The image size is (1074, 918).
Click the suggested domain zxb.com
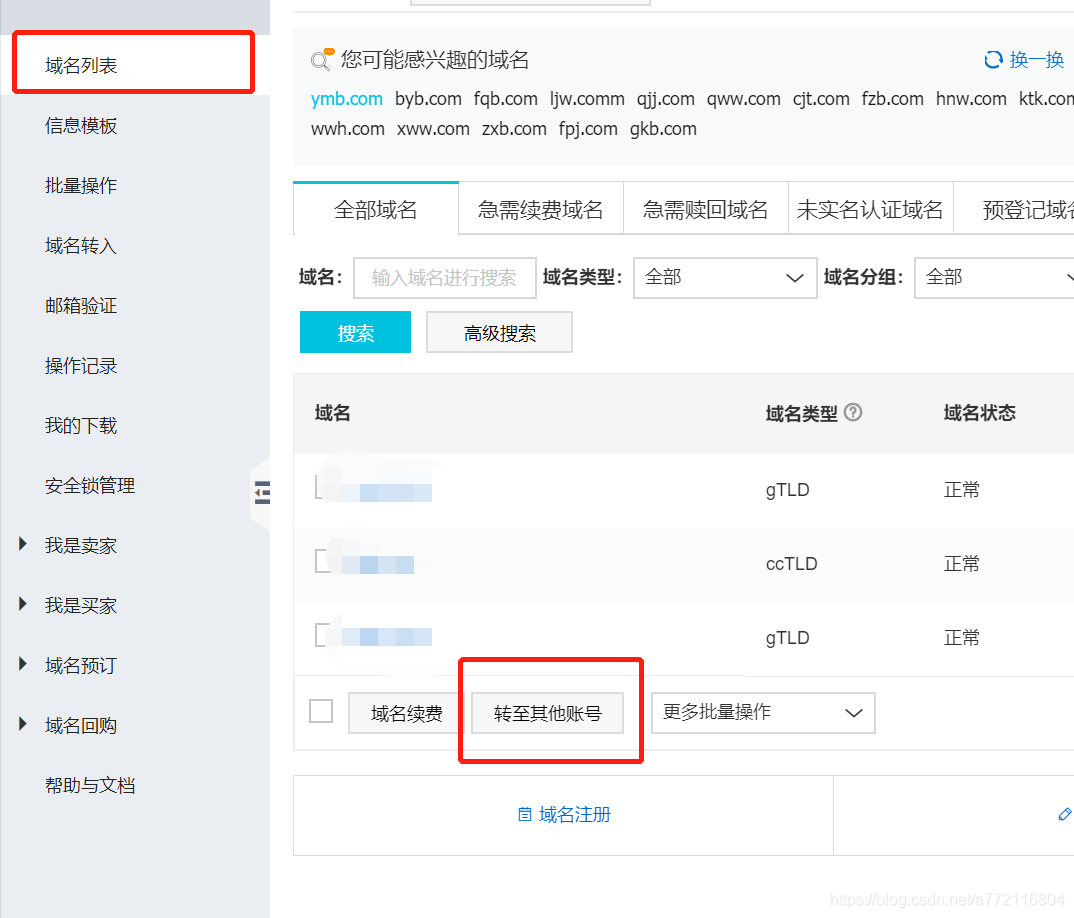[x=514, y=129]
